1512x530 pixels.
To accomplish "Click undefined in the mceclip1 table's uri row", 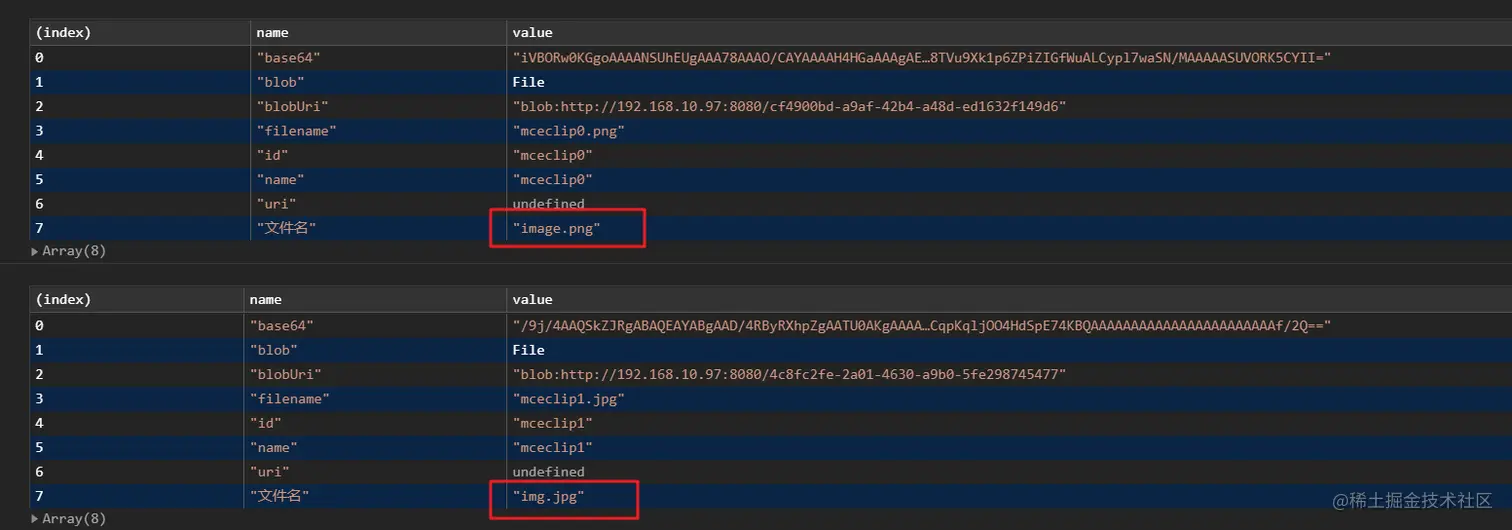I will pyautogui.click(x=549, y=472).
